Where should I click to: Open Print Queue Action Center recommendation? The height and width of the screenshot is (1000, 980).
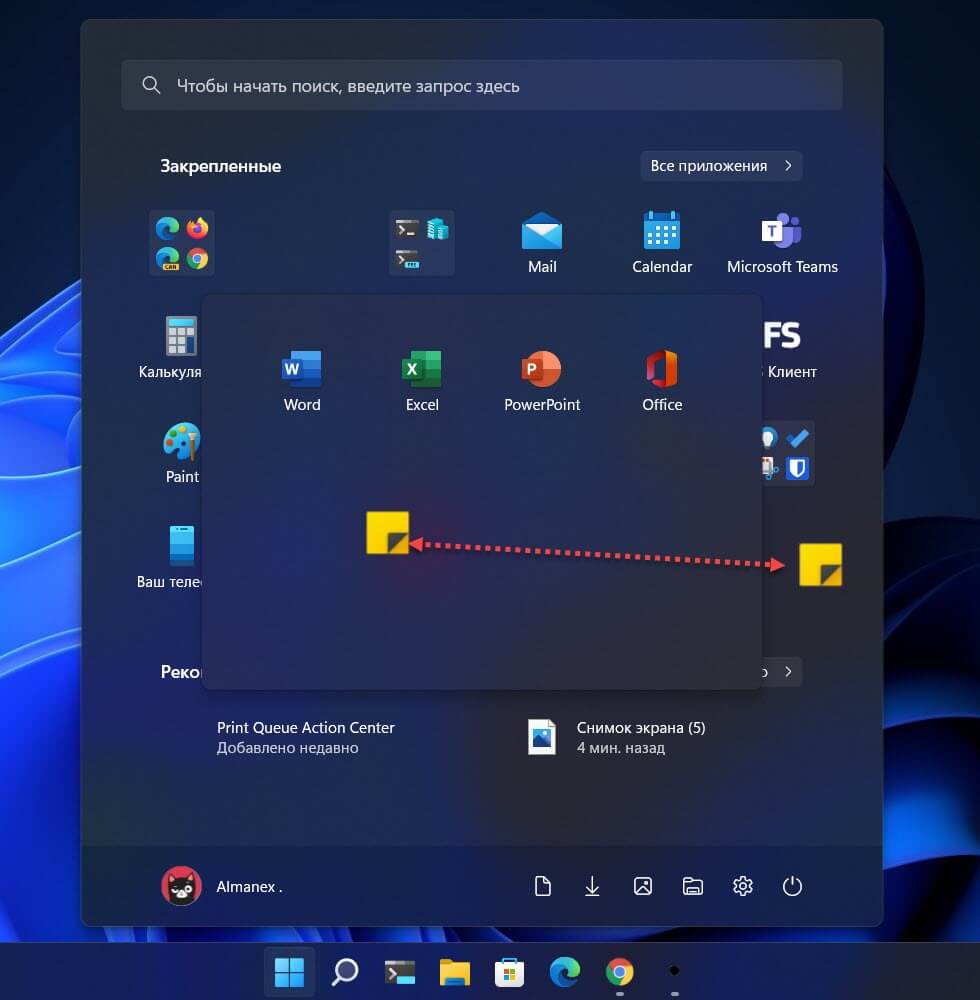pyautogui.click(x=305, y=737)
